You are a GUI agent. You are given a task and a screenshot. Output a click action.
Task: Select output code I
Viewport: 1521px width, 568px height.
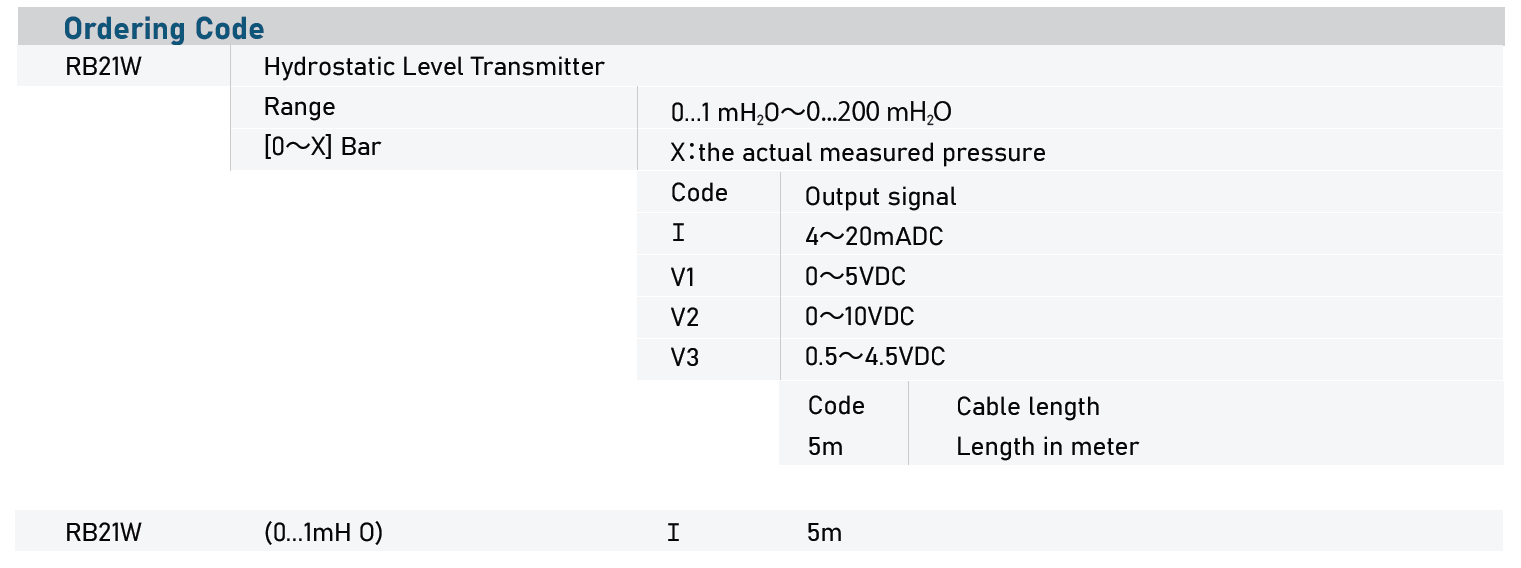tap(679, 235)
